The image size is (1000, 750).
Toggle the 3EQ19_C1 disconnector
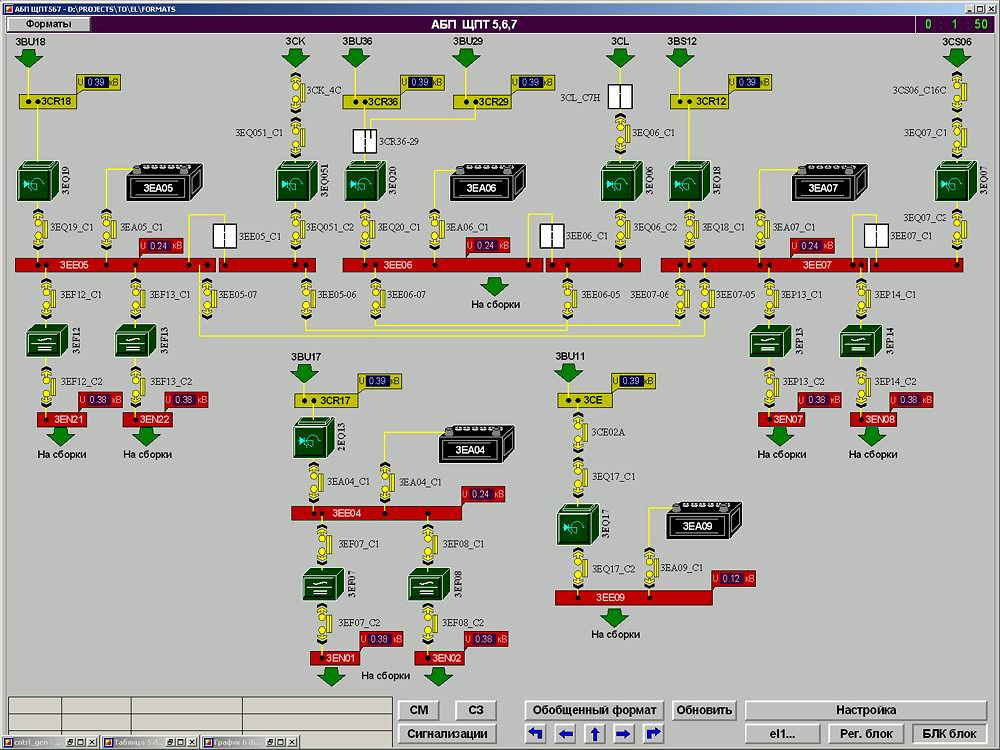[39, 228]
